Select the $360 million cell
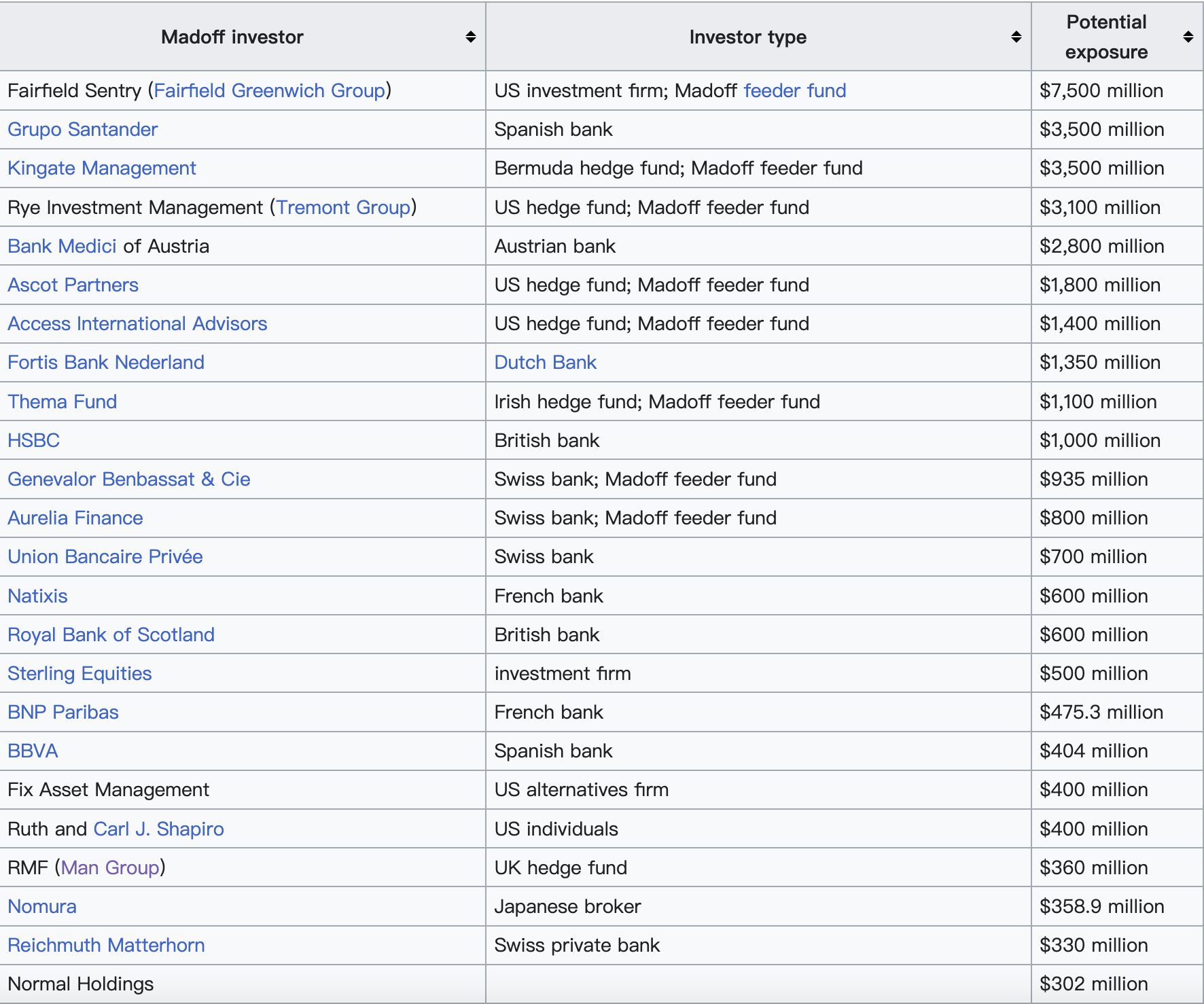This screenshot has width=1204, height=1004. 1117,867
